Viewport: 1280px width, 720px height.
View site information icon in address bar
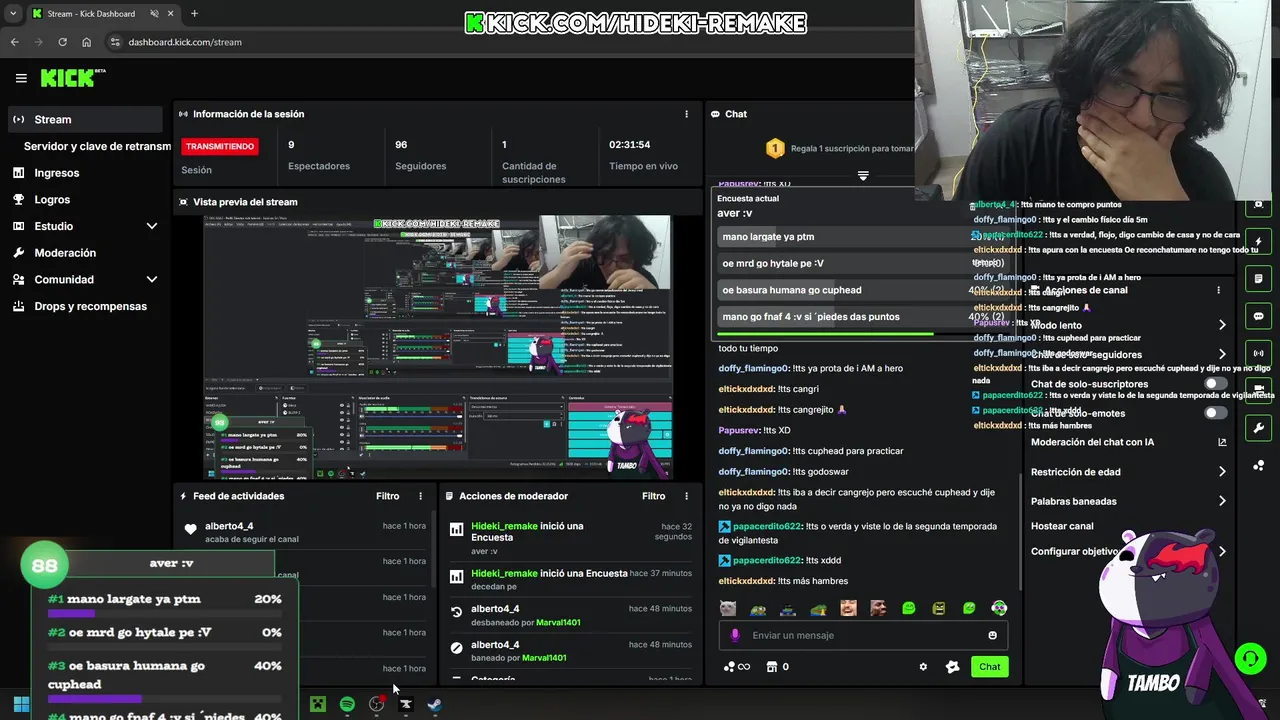click(115, 42)
